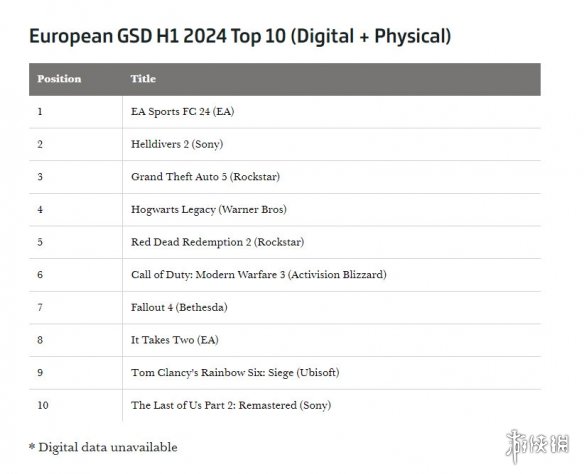Click the watermark logo in corner
Viewport: 584px width, 474px height.
(537, 446)
